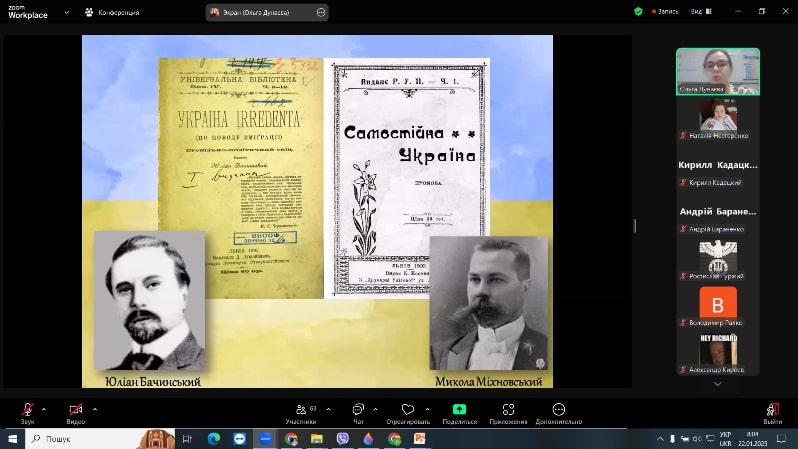Viewport: 798px width, 449px height.
Task: Expand the video settings arrow
Action: click(x=95, y=409)
